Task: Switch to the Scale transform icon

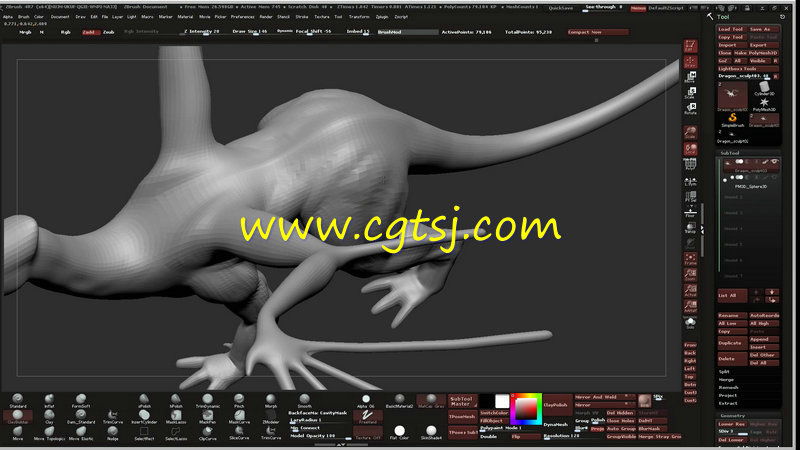Action: (690, 92)
